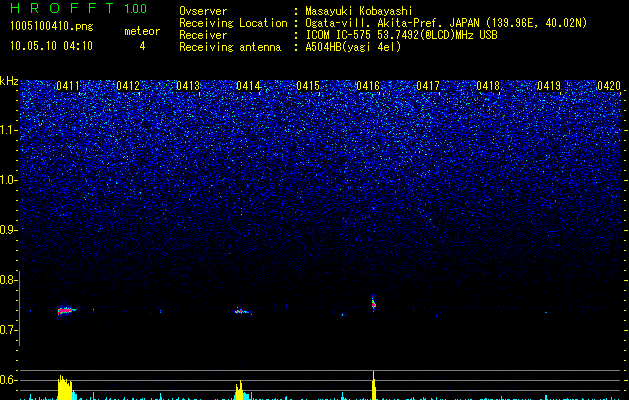
Task: Click the 0414 time marker
Action: pos(248,86)
